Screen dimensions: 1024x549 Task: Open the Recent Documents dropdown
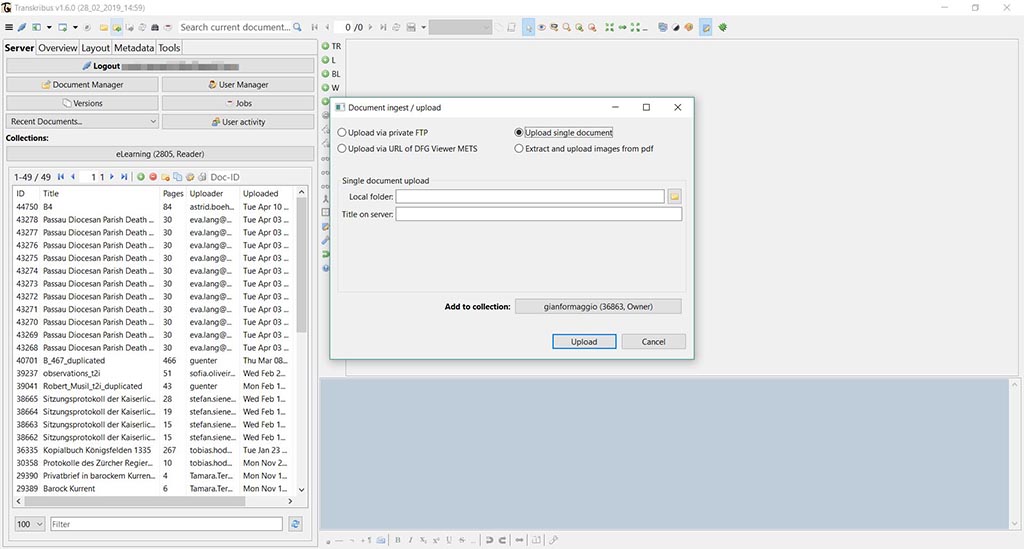tap(82, 121)
